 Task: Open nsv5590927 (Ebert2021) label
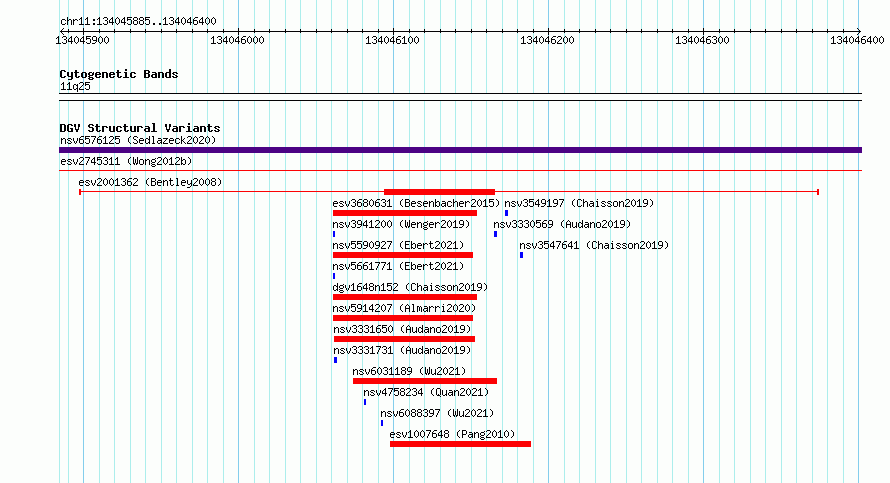pyautogui.click(x=398, y=245)
